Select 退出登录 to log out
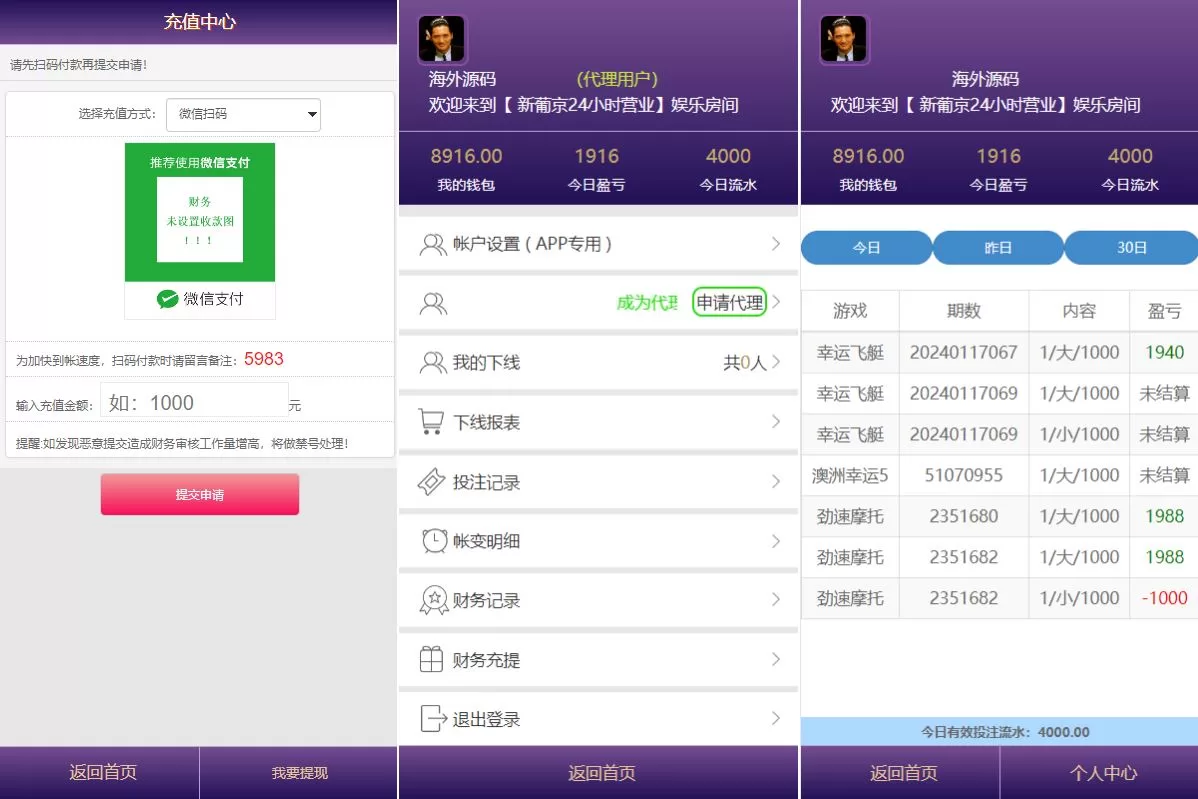 click(x=598, y=719)
